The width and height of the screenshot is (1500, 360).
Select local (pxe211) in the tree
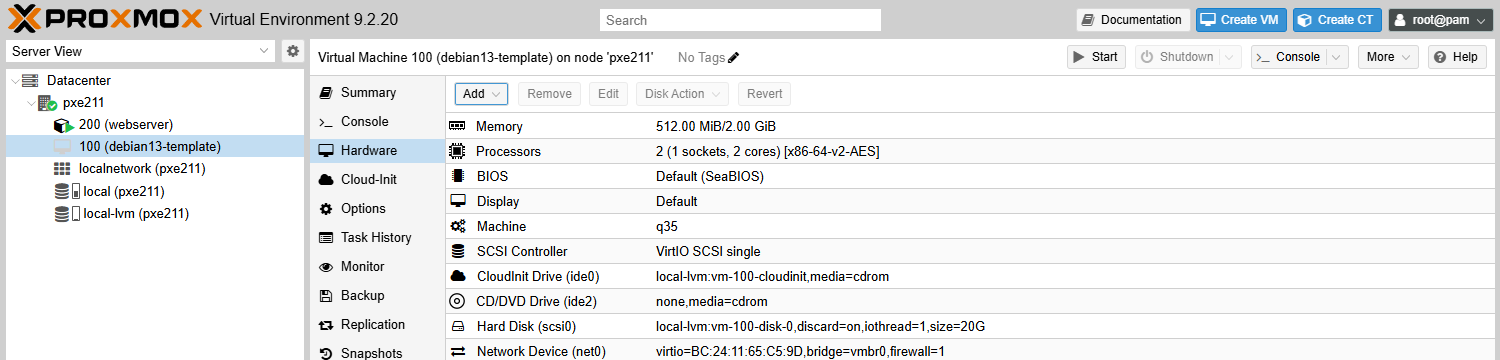[x=124, y=191]
